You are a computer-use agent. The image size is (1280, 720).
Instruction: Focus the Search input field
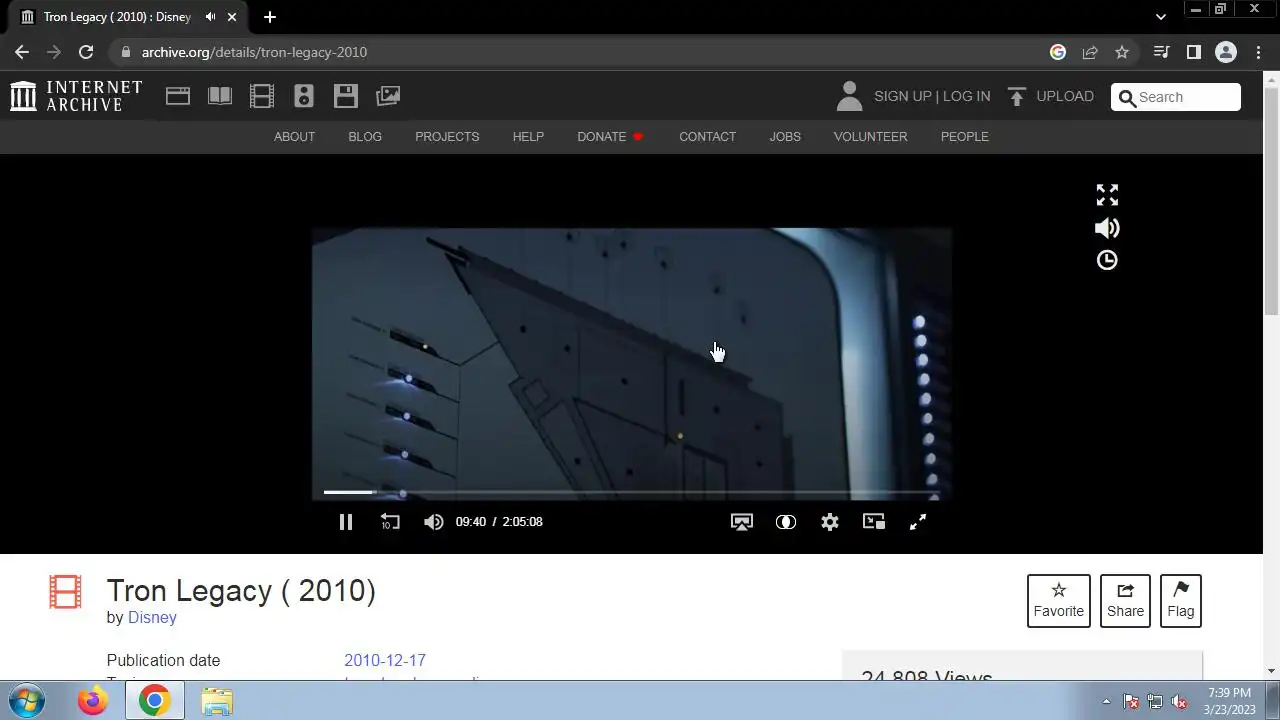pos(1176,97)
